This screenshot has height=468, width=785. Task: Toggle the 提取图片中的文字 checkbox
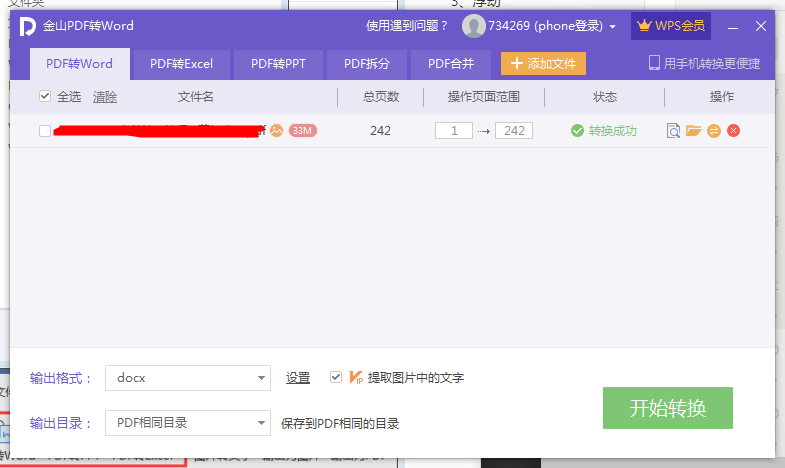[x=336, y=377]
